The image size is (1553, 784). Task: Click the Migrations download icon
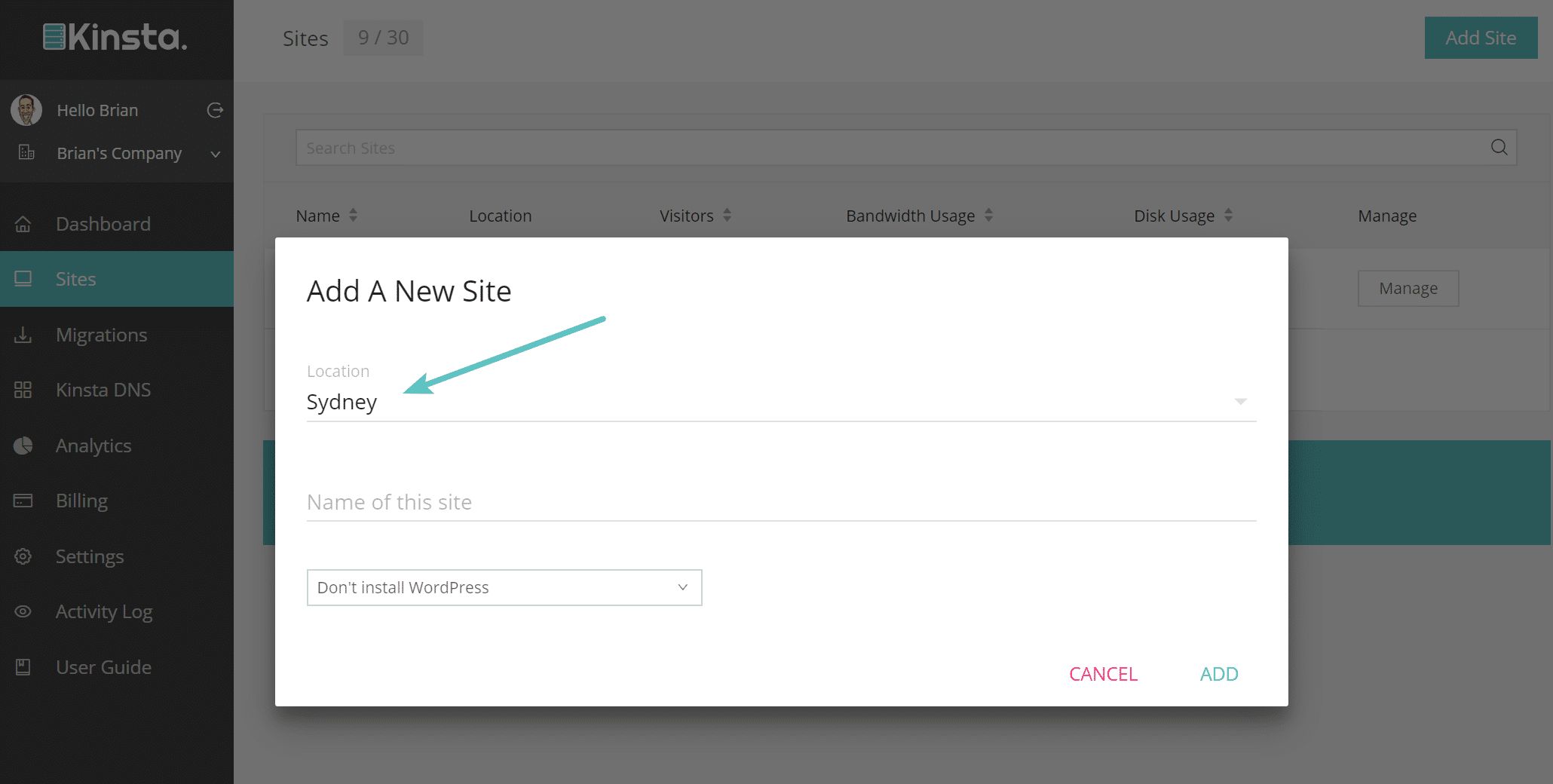click(23, 335)
